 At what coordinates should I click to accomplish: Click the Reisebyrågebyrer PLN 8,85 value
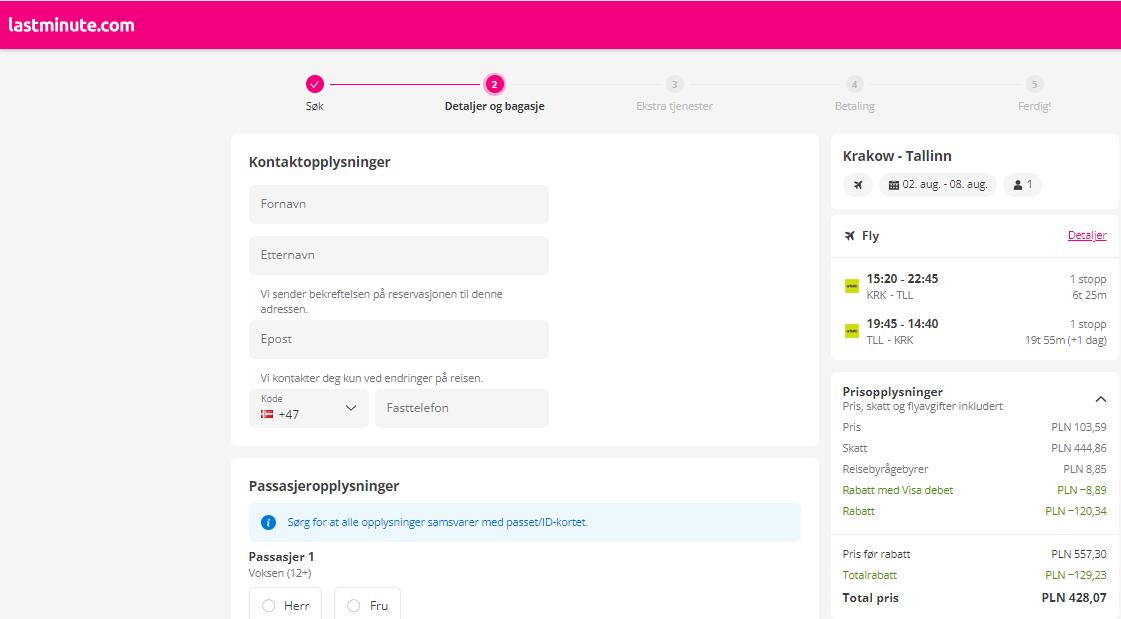(1085, 470)
